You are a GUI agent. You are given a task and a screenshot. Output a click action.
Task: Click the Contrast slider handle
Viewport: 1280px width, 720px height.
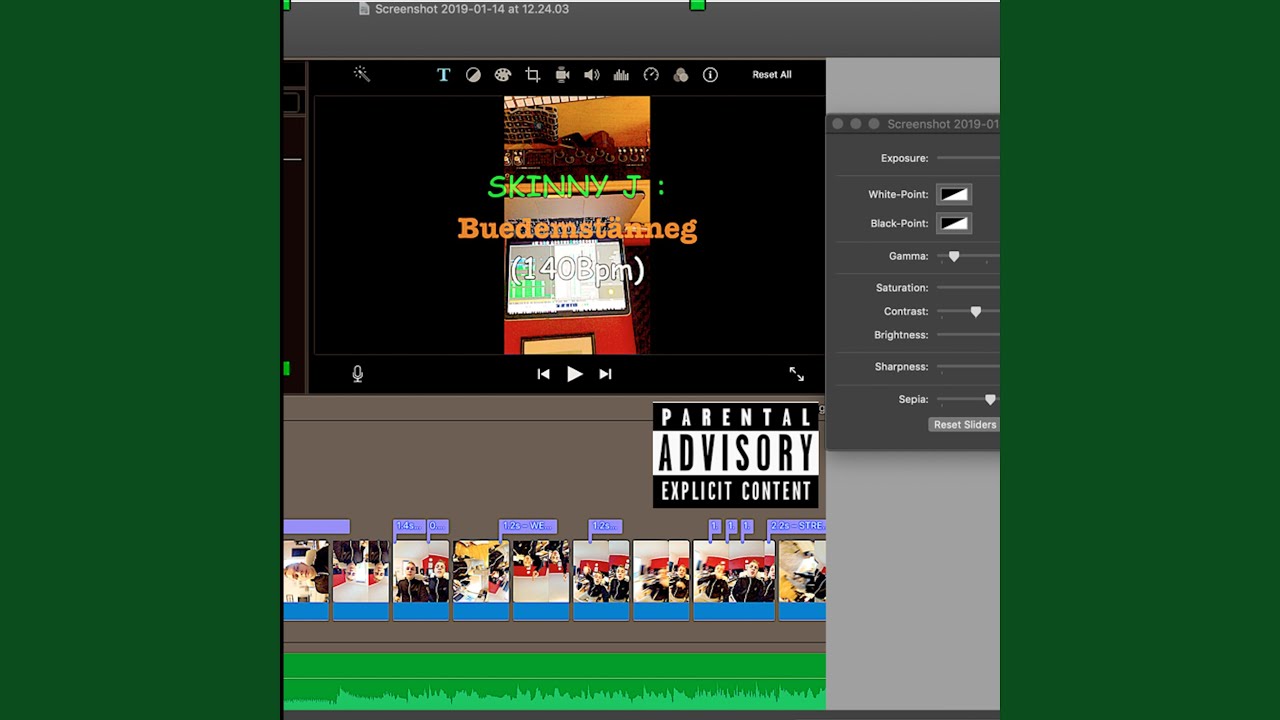(976, 312)
